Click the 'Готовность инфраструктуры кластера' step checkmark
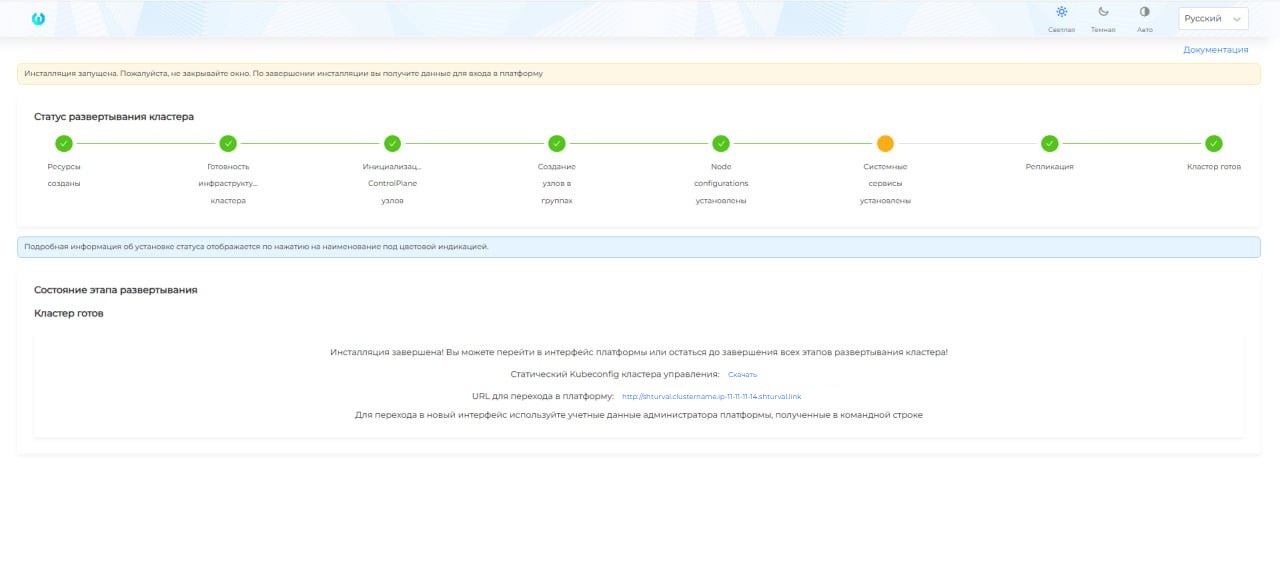The width and height of the screenshot is (1280, 565). pyautogui.click(x=228, y=143)
